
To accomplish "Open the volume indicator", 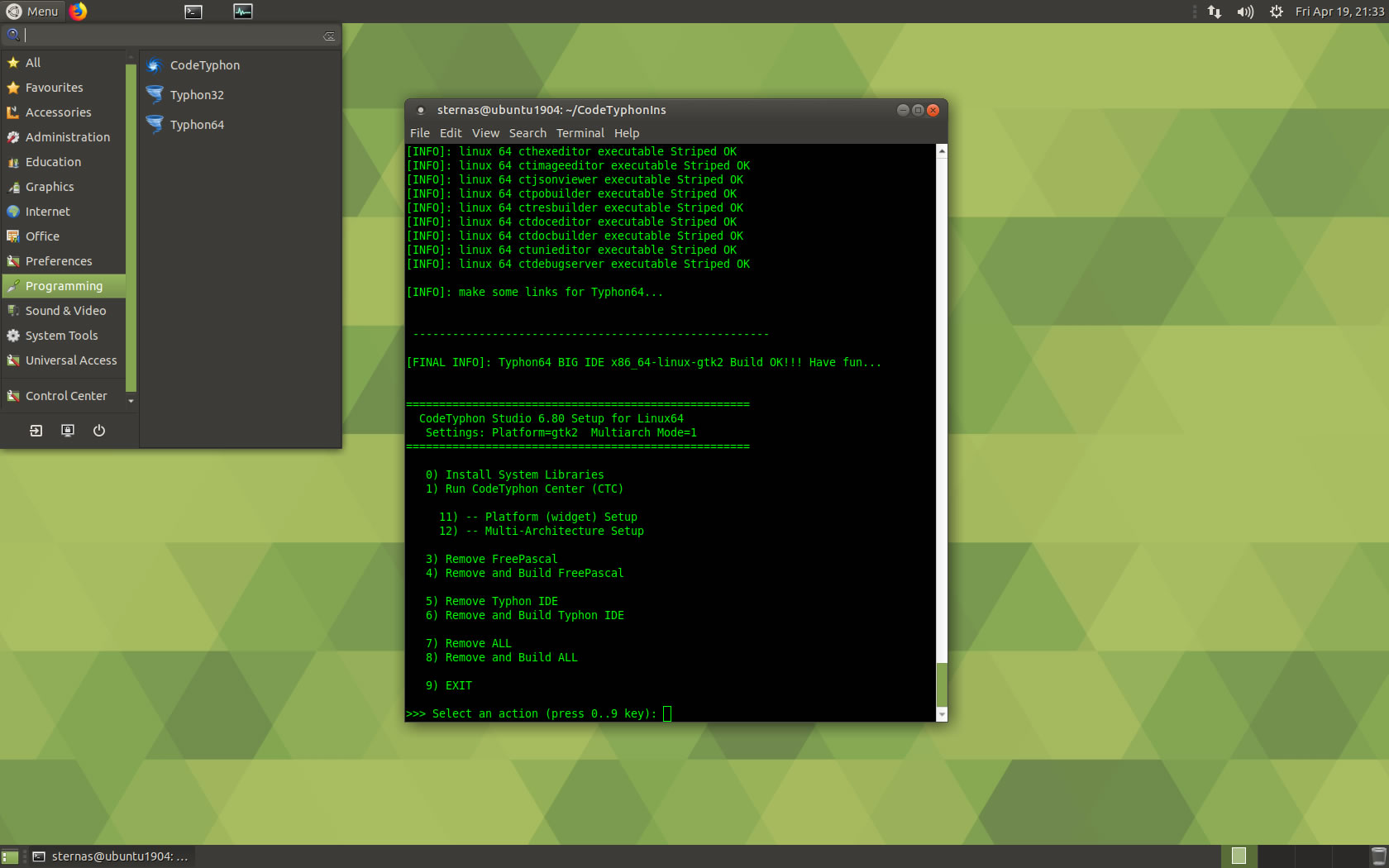I will click(x=1245, y=12).
